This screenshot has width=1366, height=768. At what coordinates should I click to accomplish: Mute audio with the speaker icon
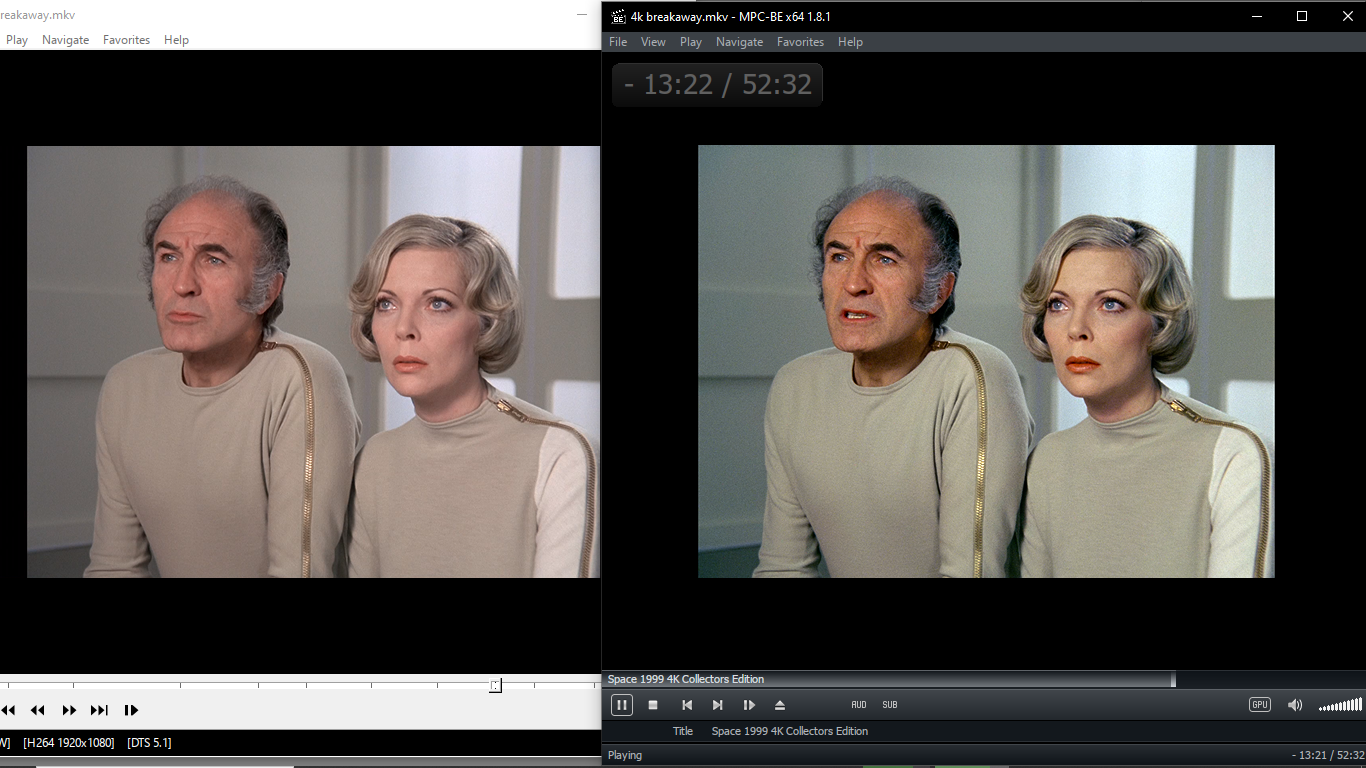(x=1295, y=705)
